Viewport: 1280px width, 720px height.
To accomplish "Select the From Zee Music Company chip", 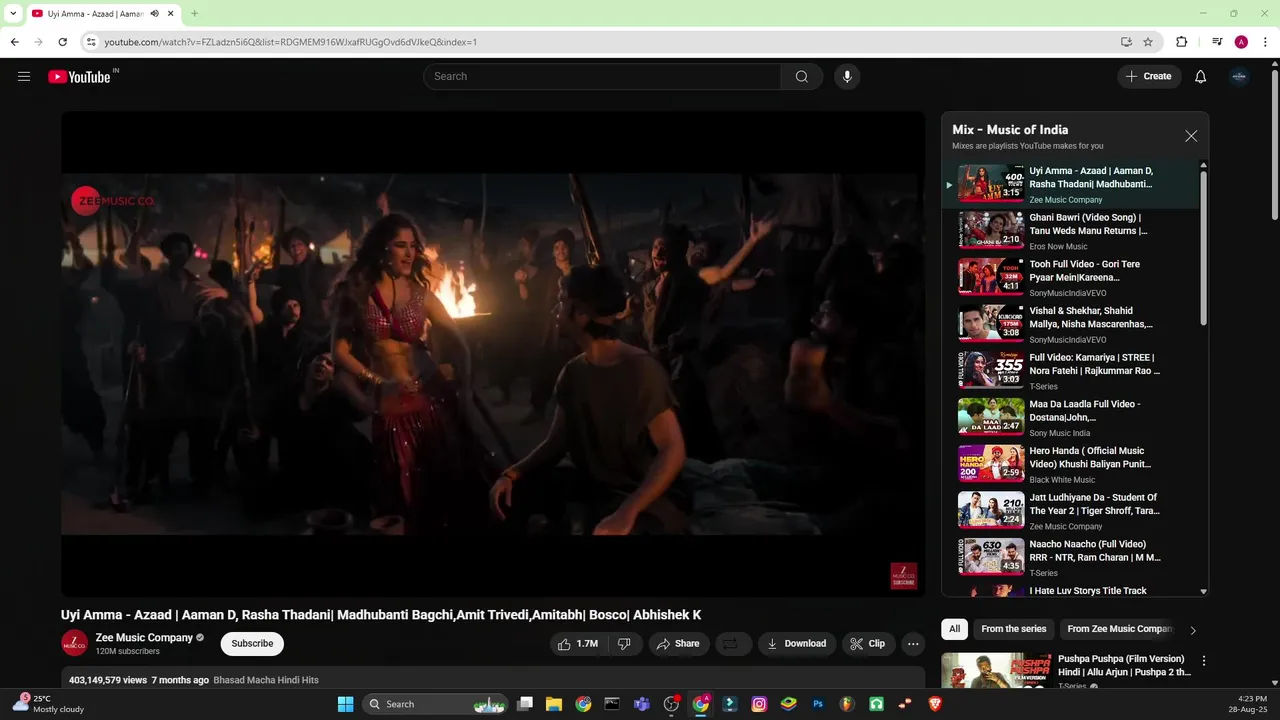I will pos(1119,629).
